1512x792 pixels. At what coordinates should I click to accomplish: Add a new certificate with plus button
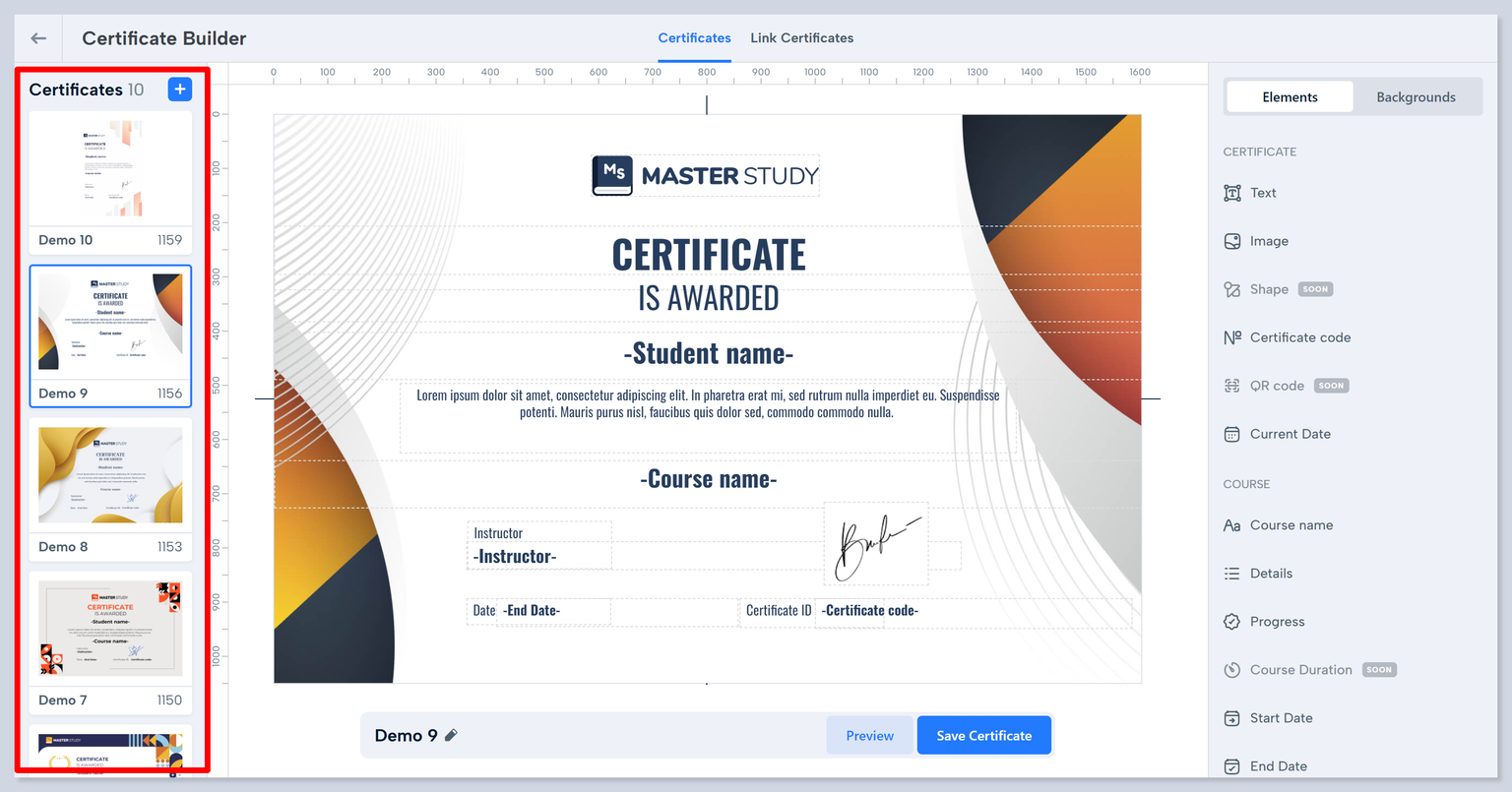coord(180,90)
